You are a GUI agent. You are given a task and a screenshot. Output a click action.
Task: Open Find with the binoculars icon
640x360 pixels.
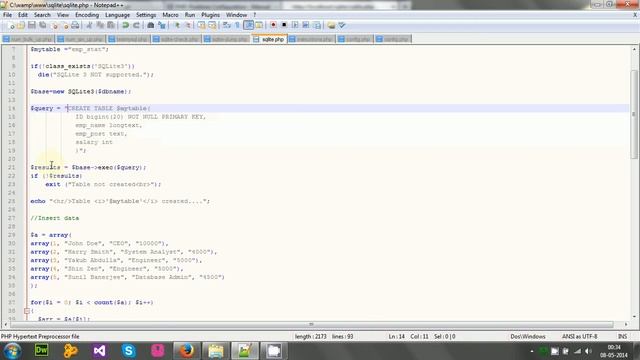pyautogui.click(x=151, y=25)
